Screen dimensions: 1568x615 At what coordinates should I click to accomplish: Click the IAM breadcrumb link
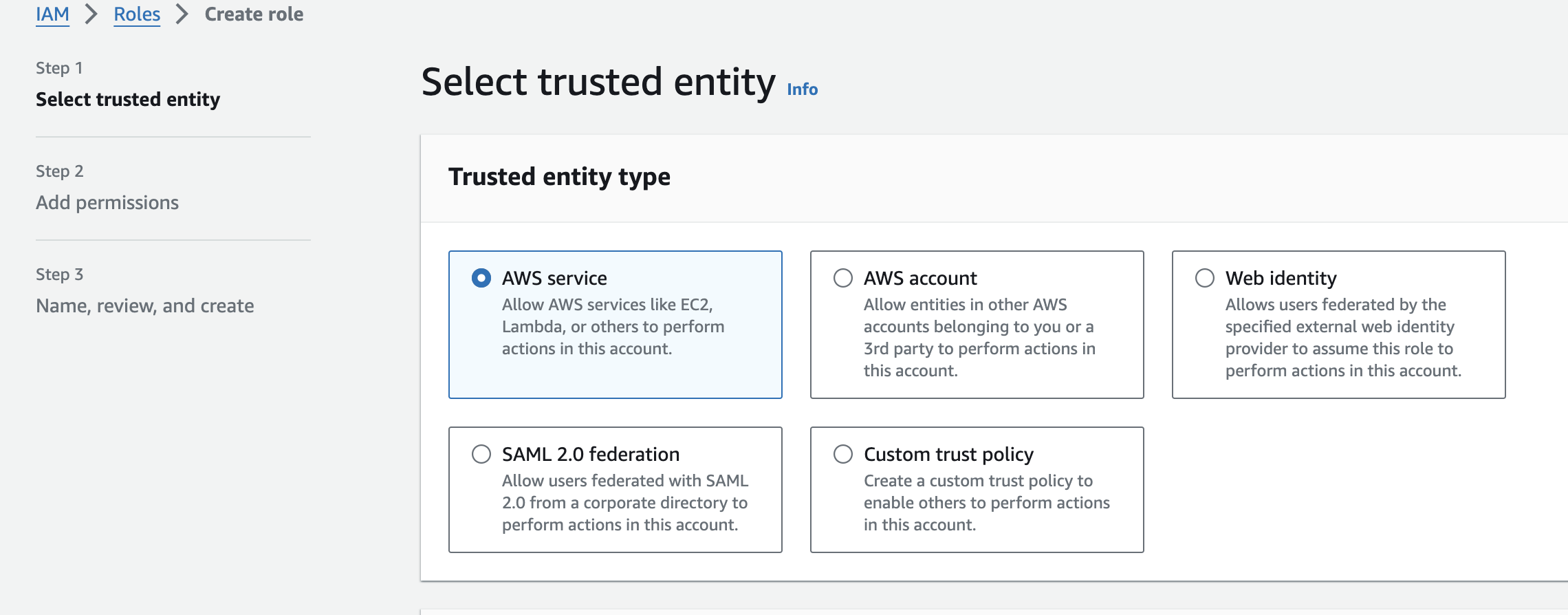click(x=52, y=14)
